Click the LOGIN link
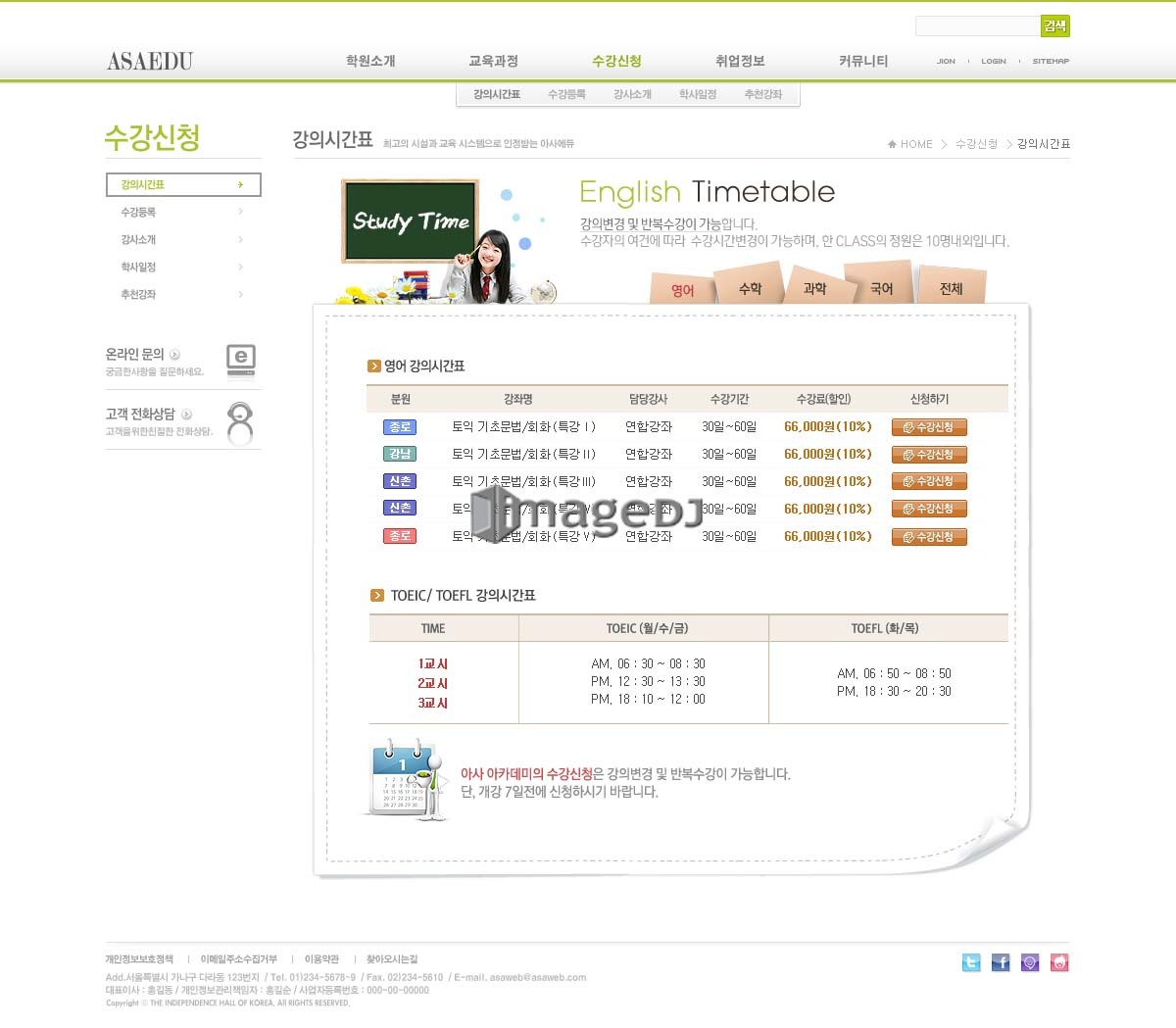The image size is (1176, 1028). (994, 61)
